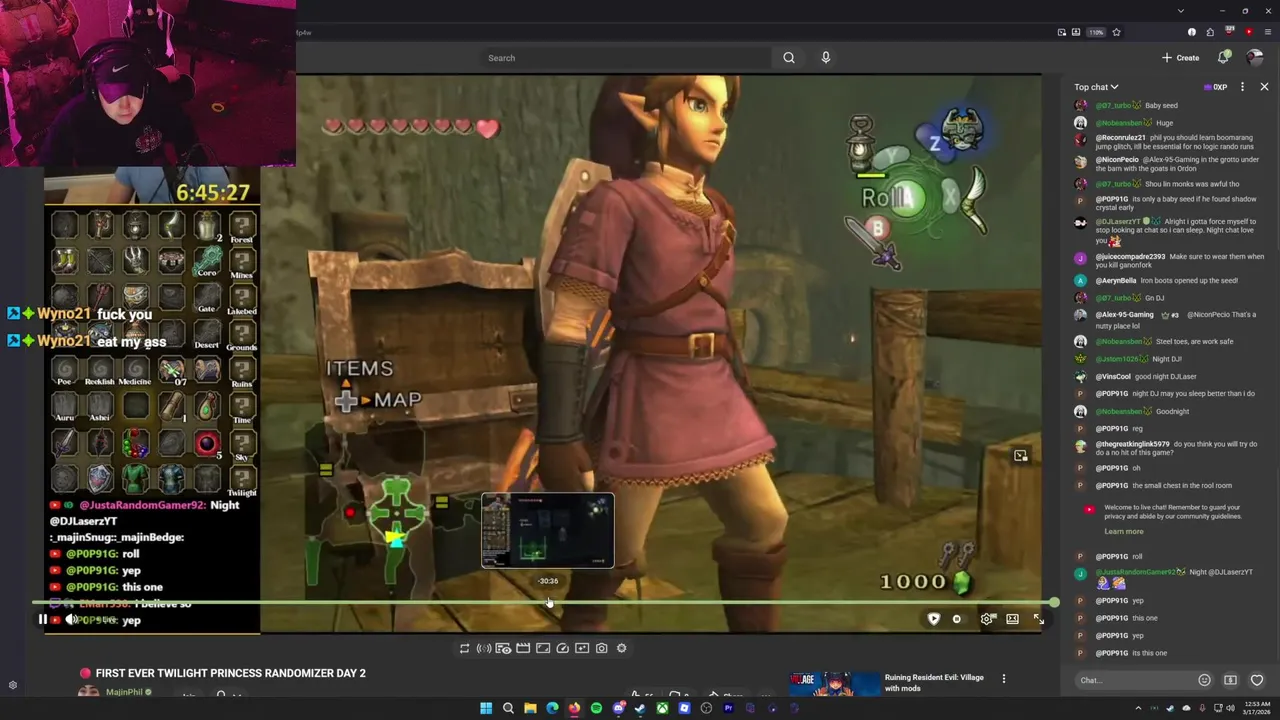Switch player to theater mode

tap(1012, 619)
